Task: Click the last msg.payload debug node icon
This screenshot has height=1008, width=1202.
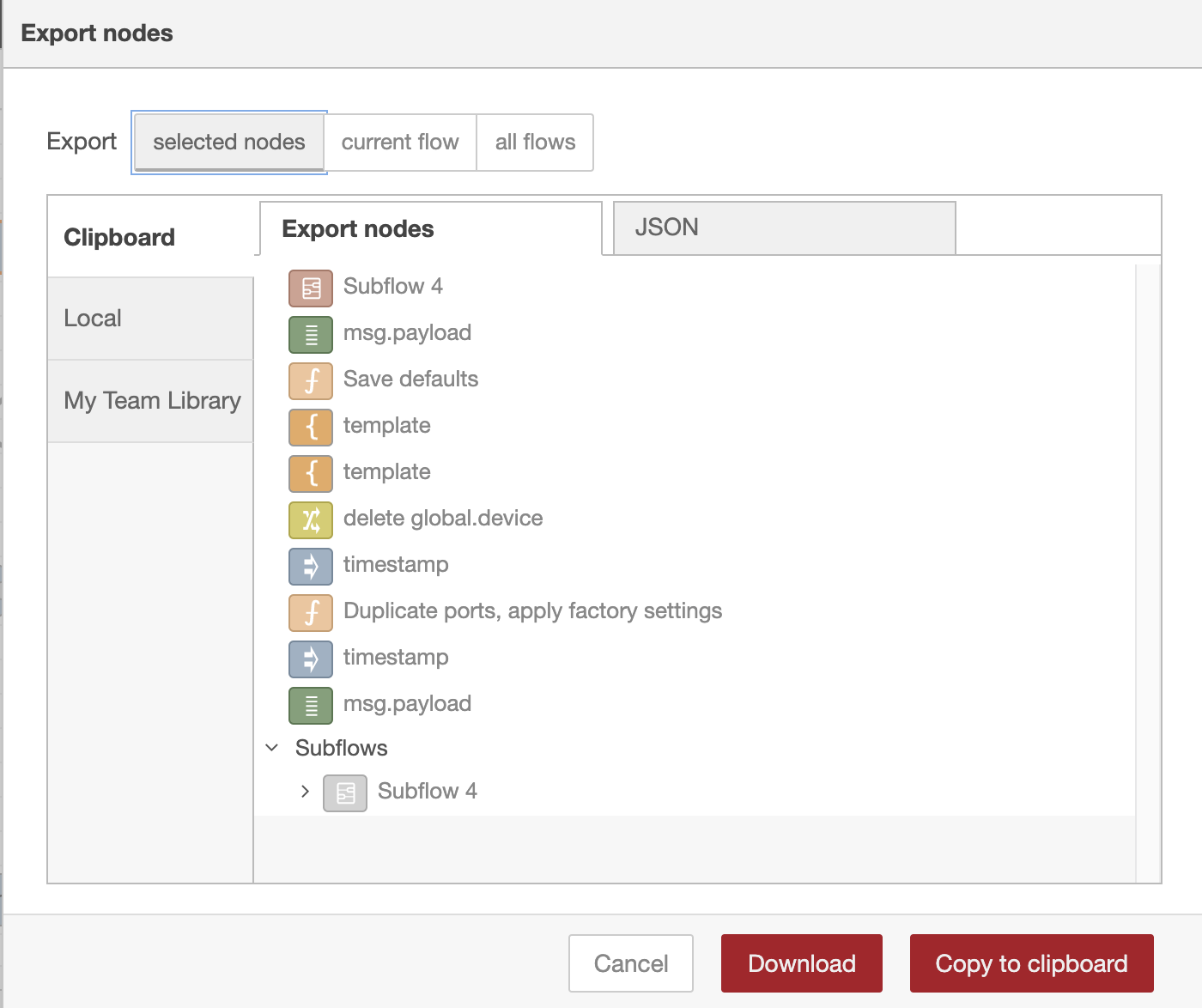Action: 311,706
